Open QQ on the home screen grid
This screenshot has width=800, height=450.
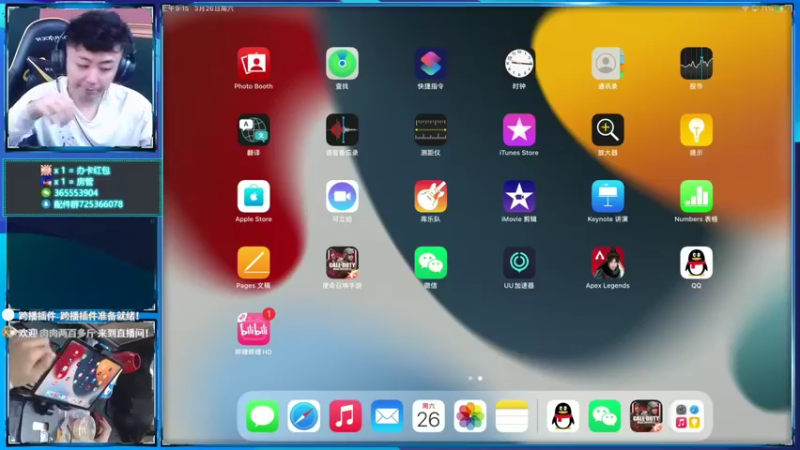pyautogui.click(x=696, y=263)
